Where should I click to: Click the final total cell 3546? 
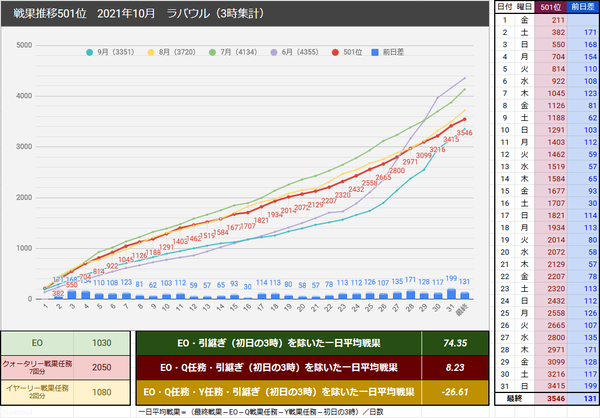[x=551, y=399]
